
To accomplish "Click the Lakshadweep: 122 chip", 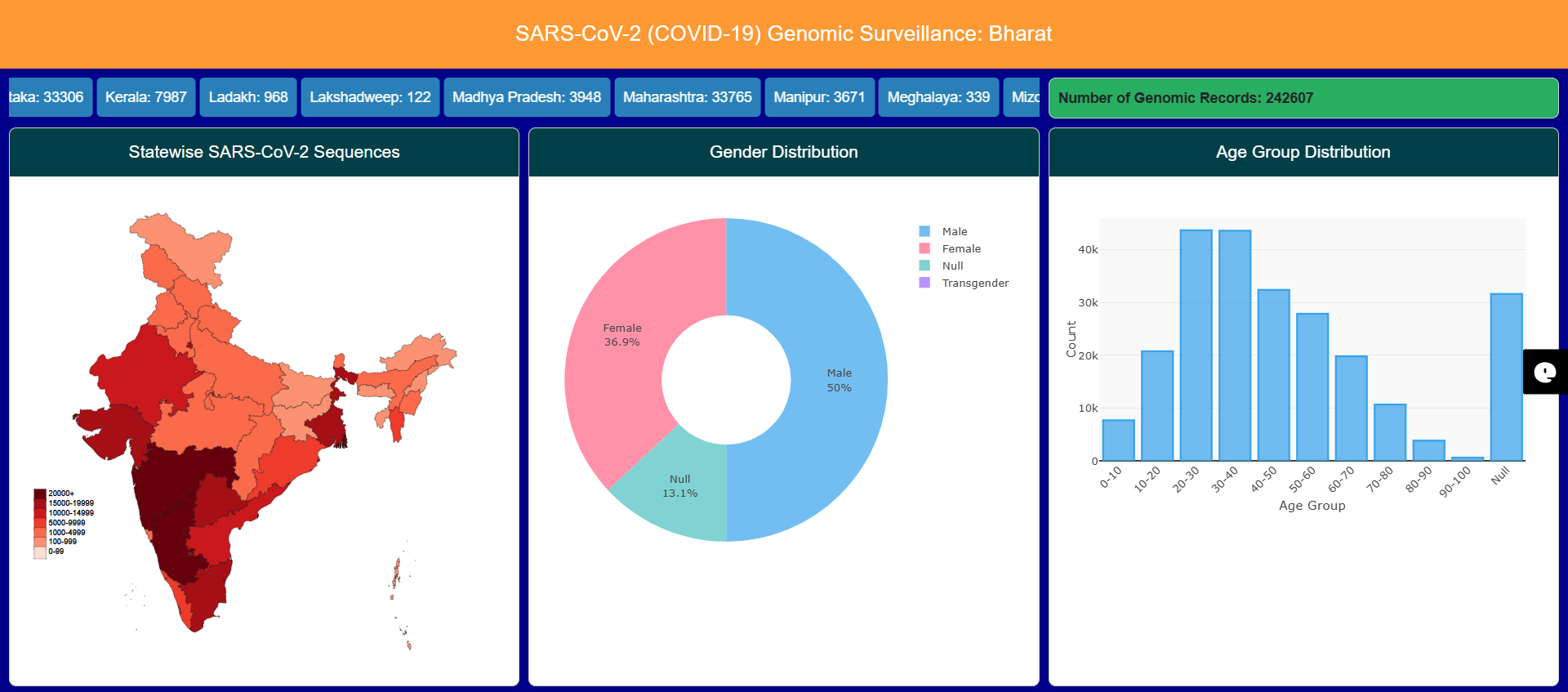I will (370, 97).
